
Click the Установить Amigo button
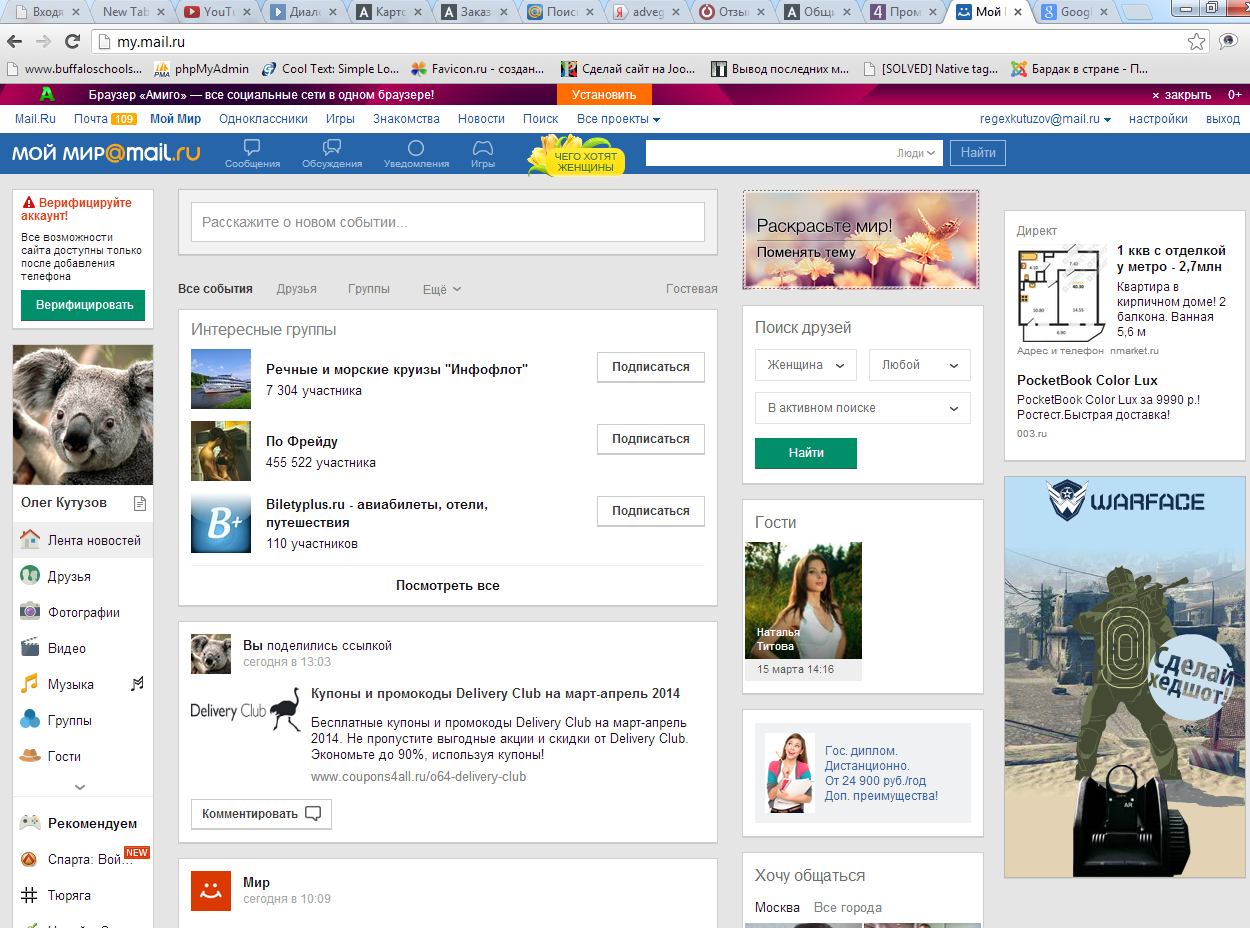[604, 95]
